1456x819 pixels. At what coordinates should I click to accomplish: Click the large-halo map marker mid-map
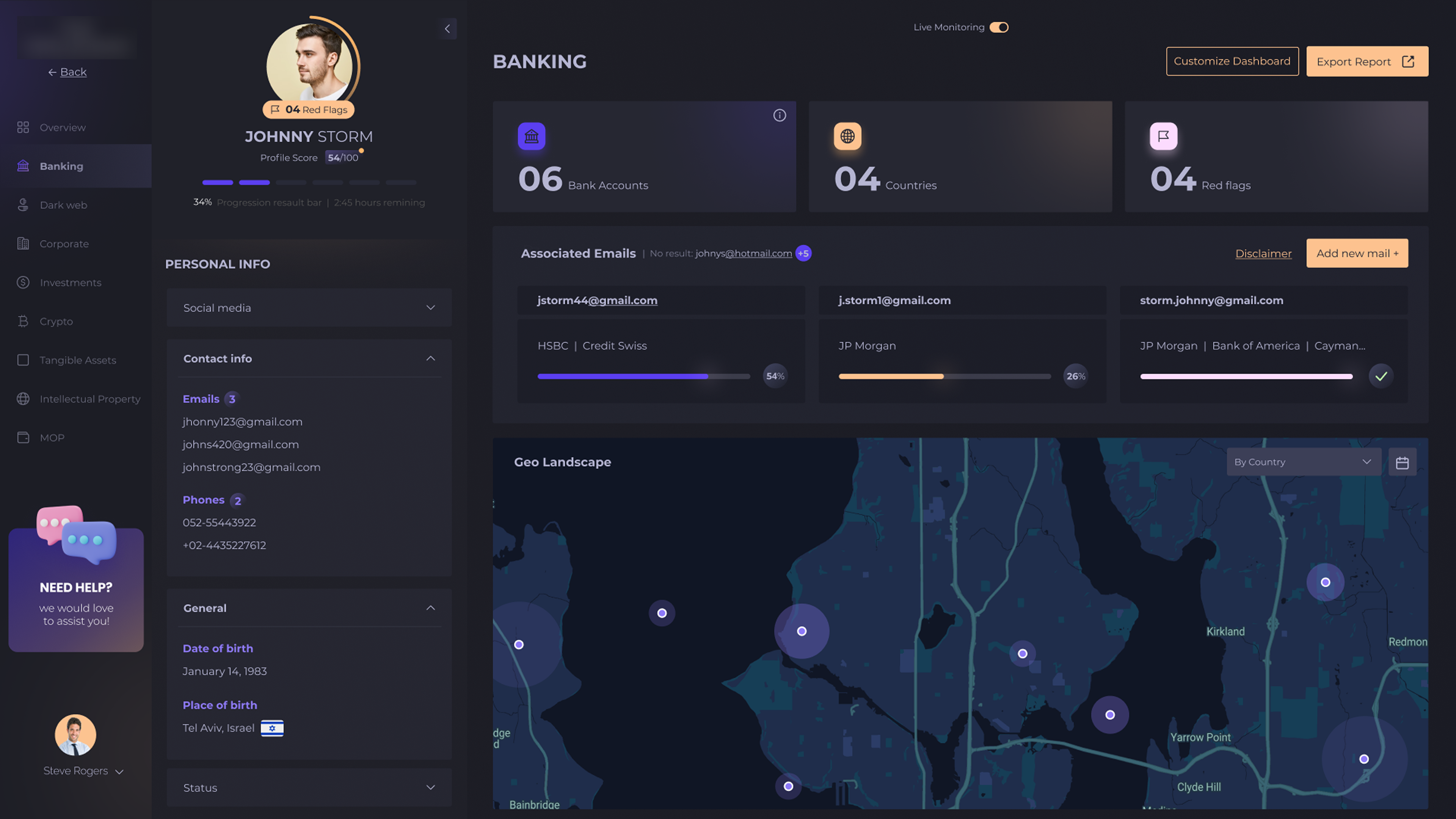point(802,631)
